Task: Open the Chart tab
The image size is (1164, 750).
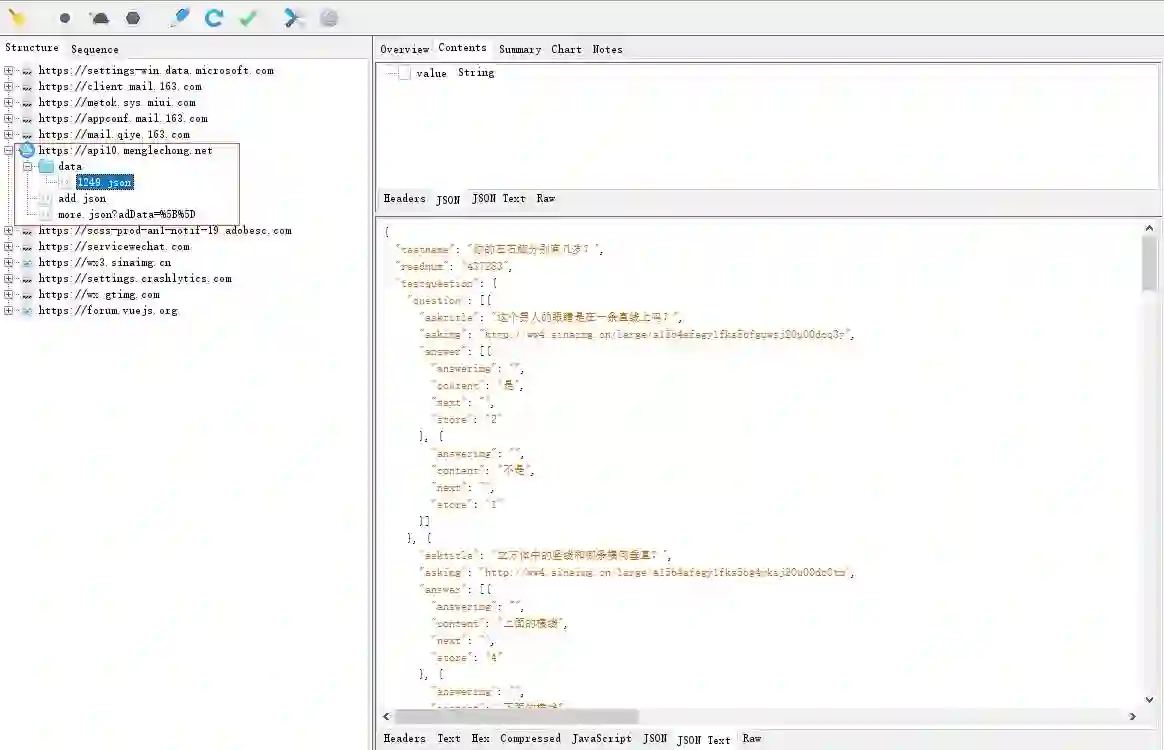Action: click(566, 49)
